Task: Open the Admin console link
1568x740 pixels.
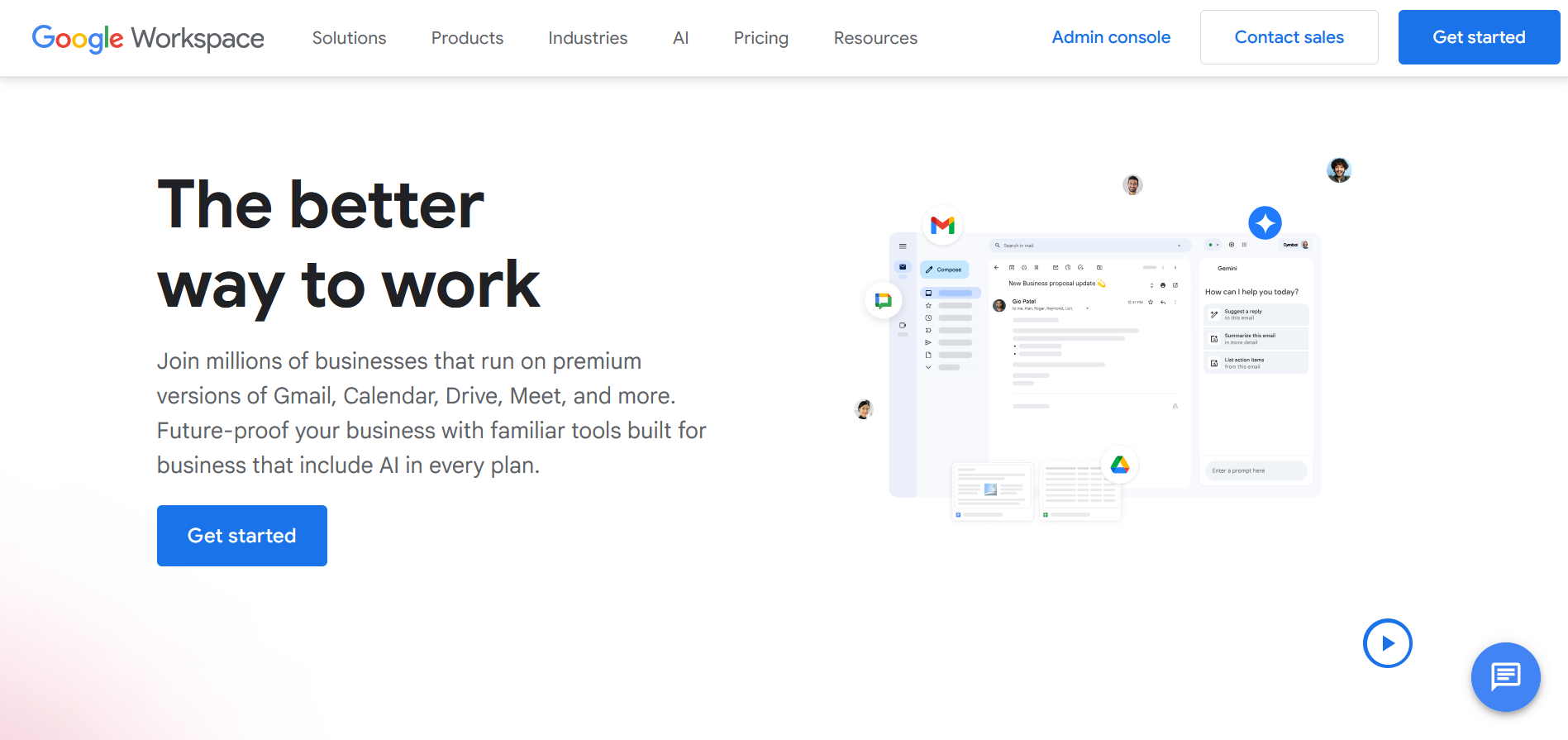Action: (1111, 37)
